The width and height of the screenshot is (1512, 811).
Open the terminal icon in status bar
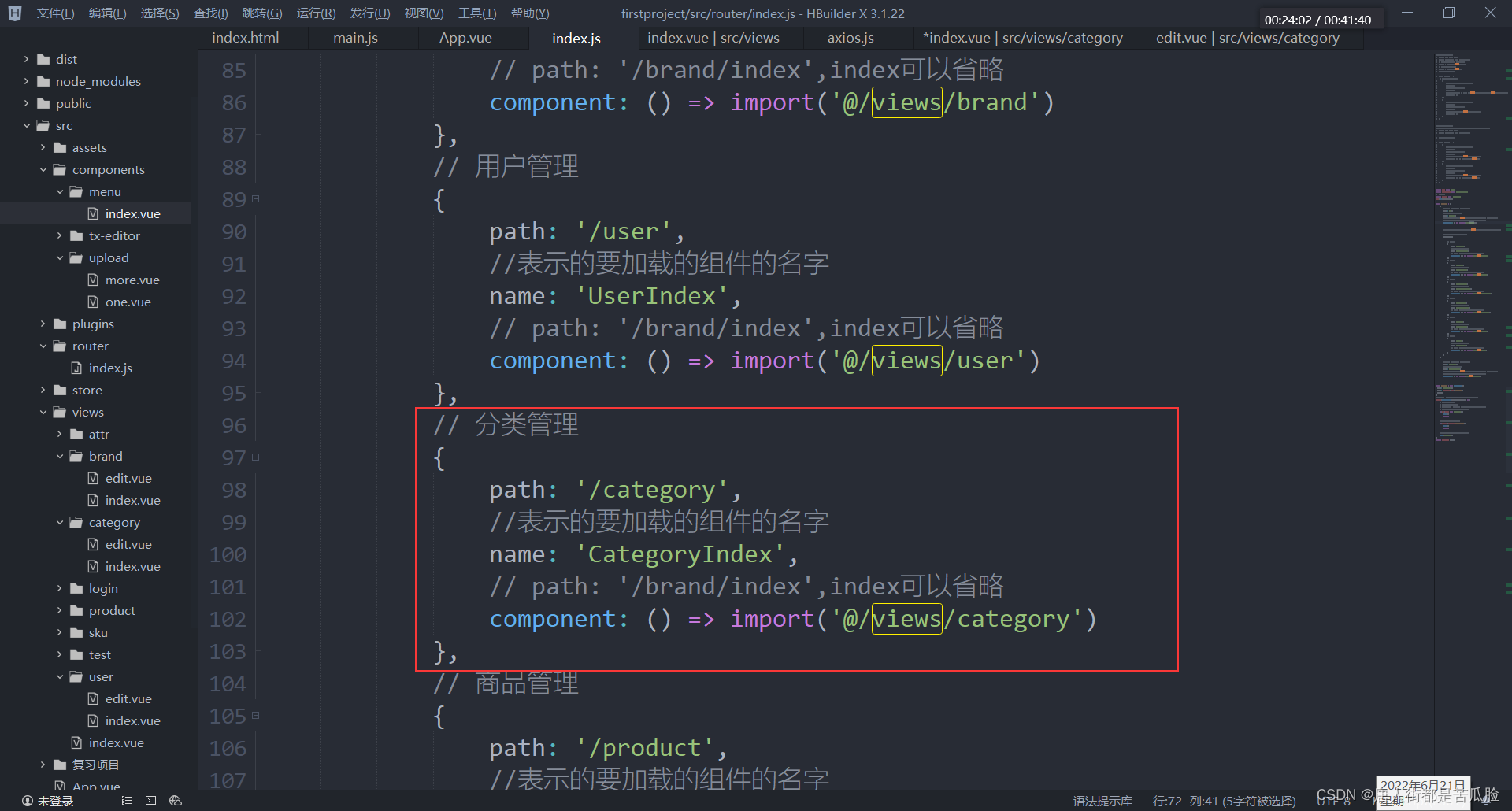pyautogui.click(x=150, y=801)
